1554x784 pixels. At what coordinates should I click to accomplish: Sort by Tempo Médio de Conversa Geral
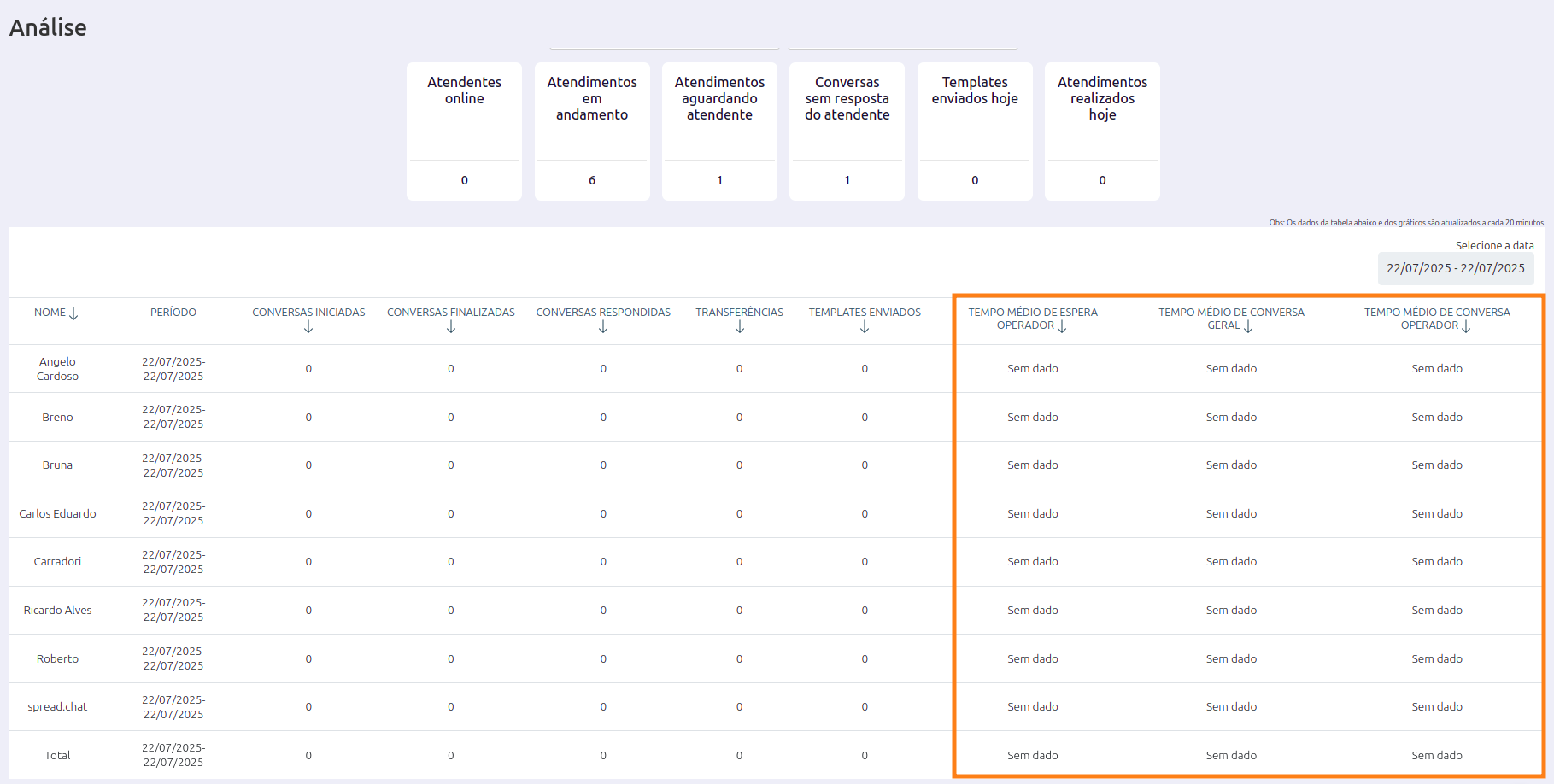click(1248, 326)
